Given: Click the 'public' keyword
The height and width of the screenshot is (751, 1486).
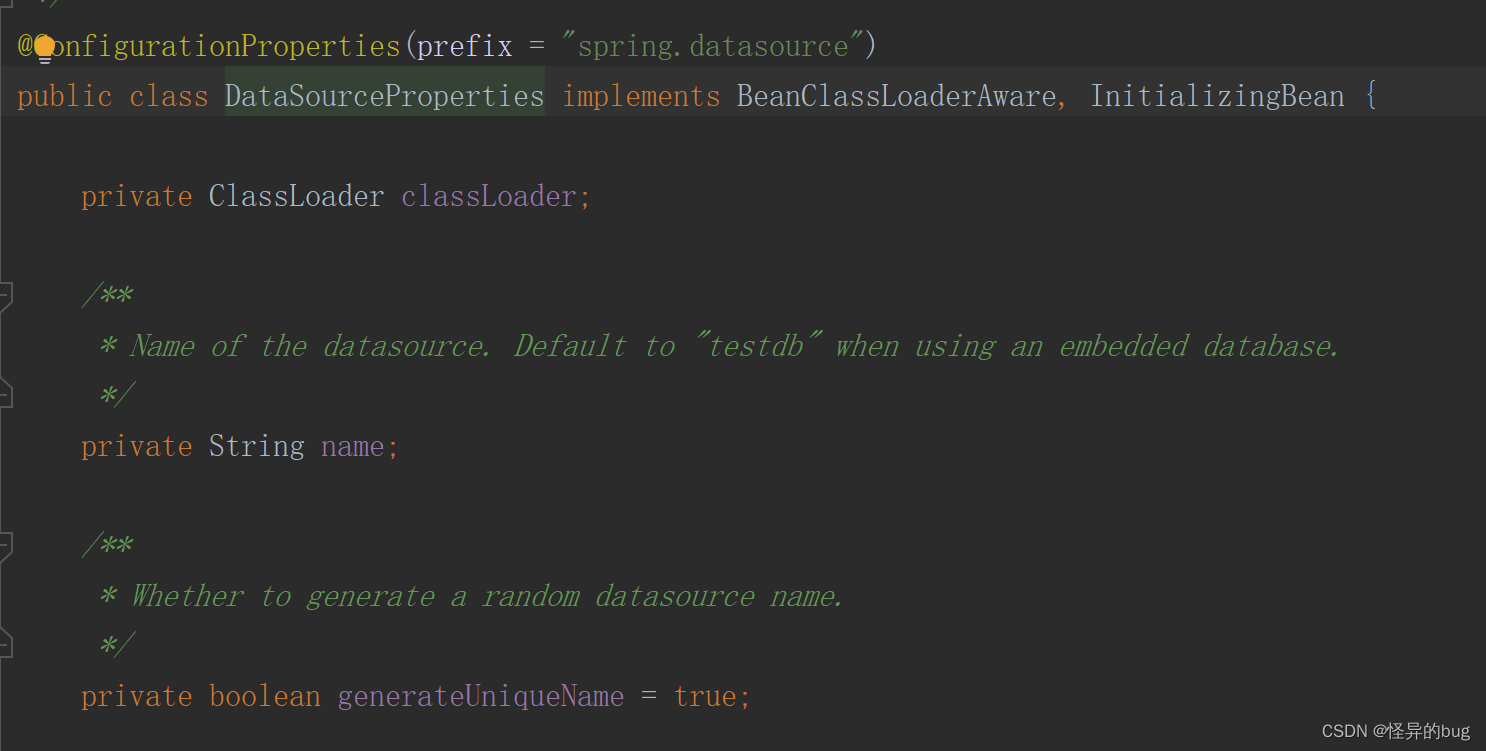Looking at the screenshot, I should (65, 96).
